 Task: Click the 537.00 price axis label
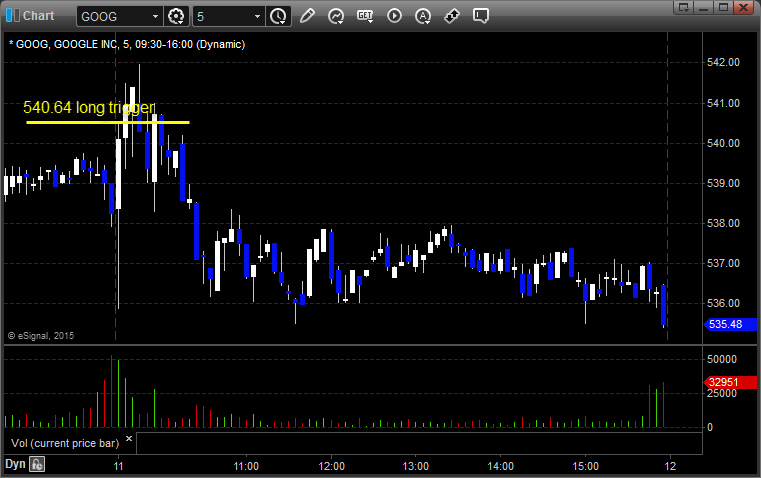point(724,264)
